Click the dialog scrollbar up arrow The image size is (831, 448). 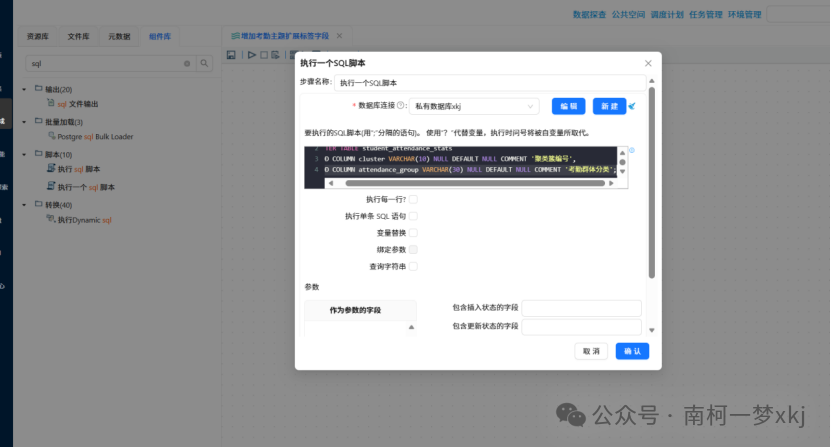point(652,81)
